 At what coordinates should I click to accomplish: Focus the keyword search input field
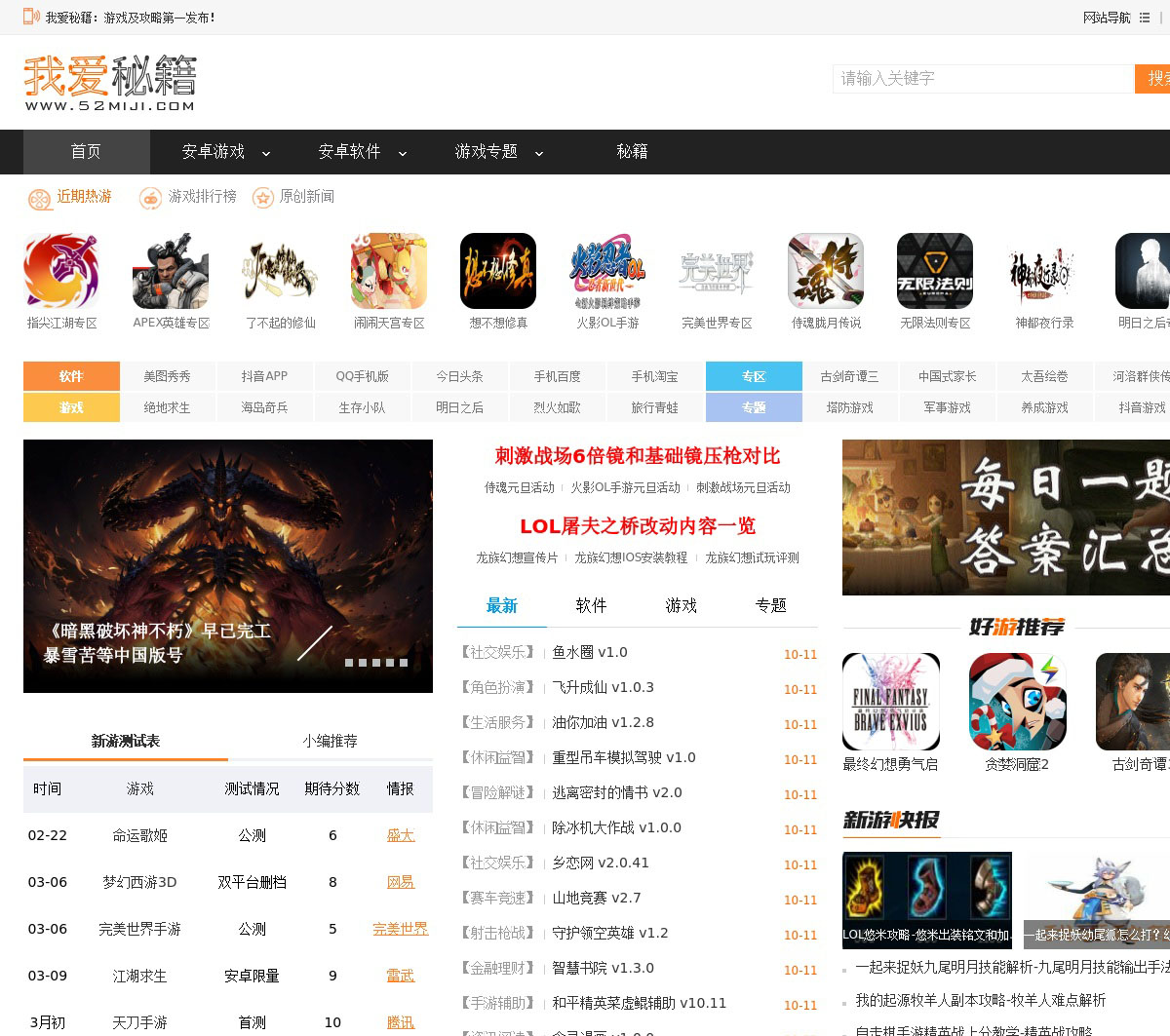coord(984,79)
